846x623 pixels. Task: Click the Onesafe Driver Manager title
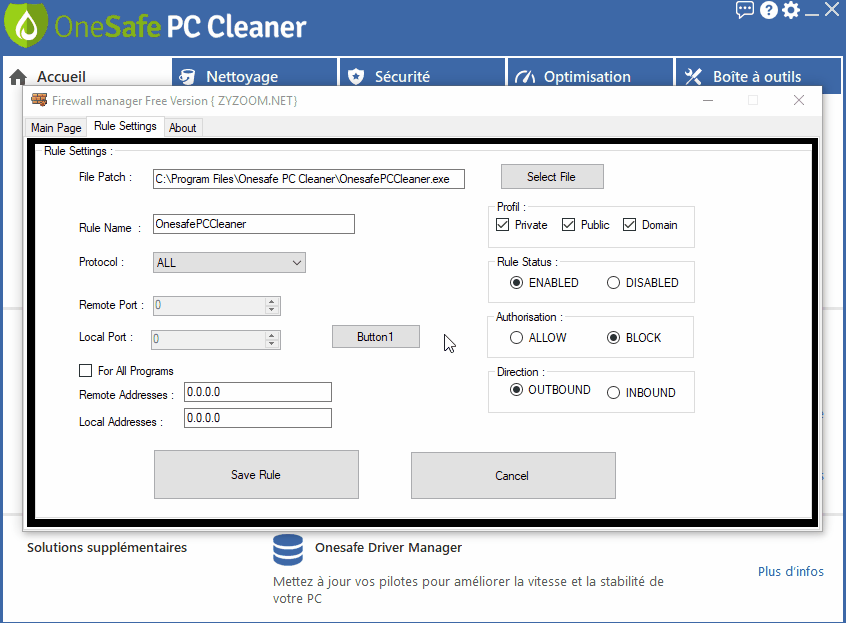coord(388,547)
